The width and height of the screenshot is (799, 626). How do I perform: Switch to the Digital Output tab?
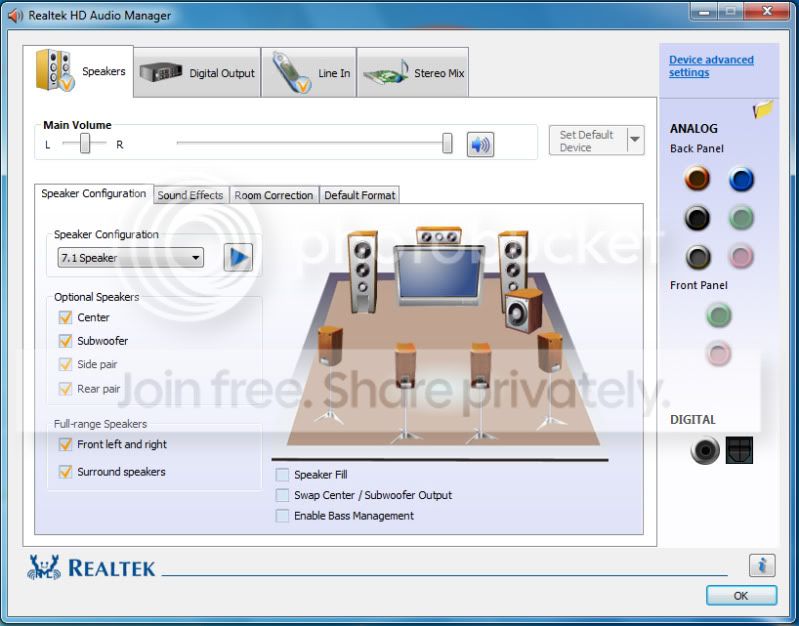tap(197, 73)
